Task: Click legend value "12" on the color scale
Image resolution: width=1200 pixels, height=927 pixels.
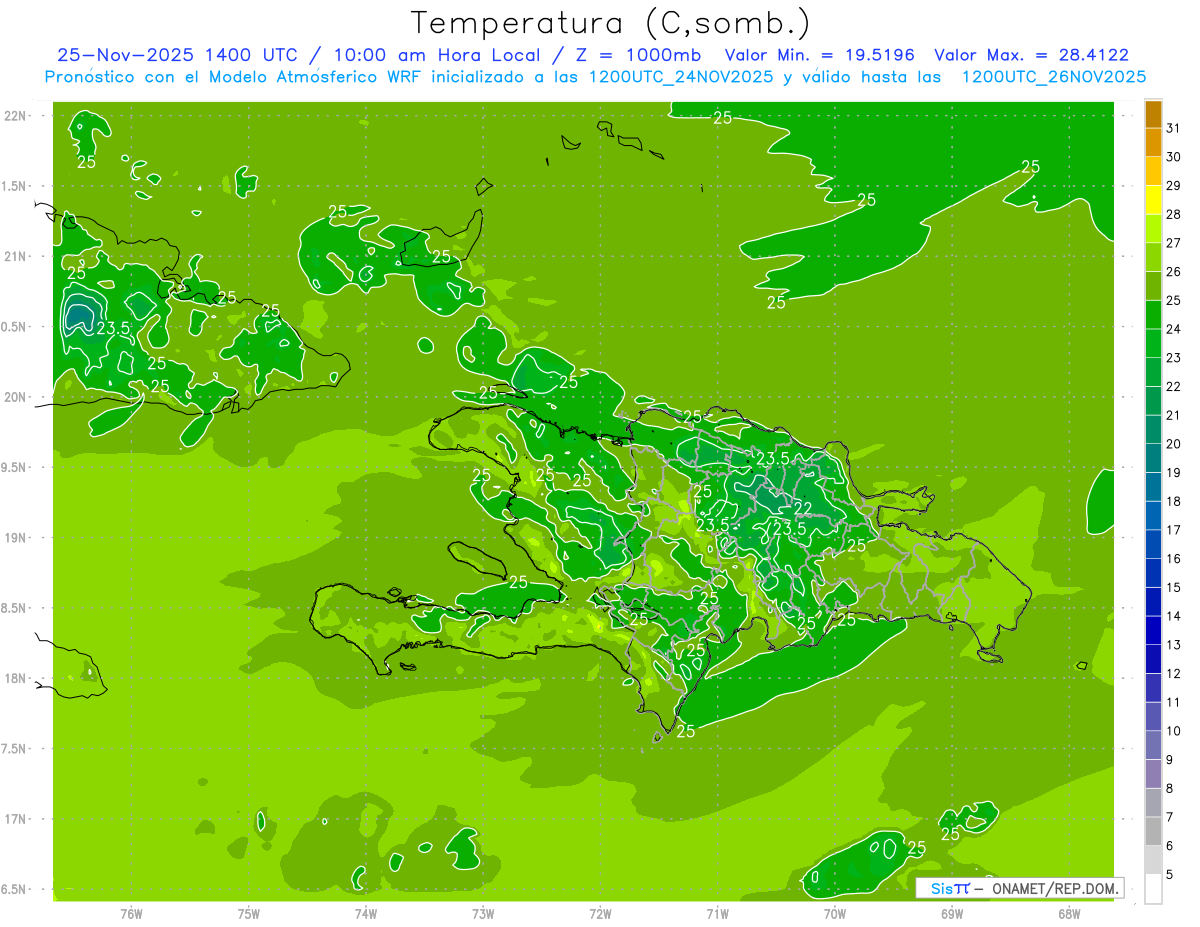Action: pyautogui.click(x=1174, y=674)
